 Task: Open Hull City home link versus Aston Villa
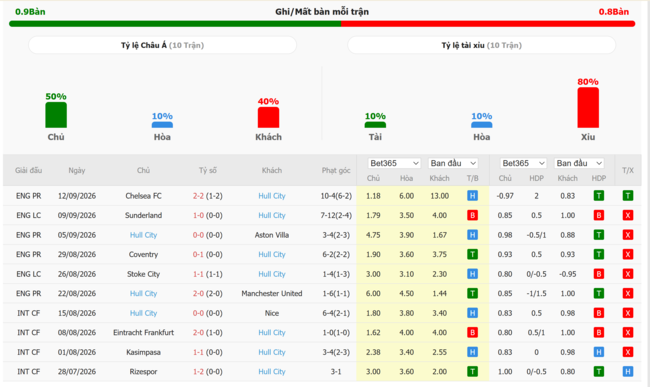click(143, 235)
